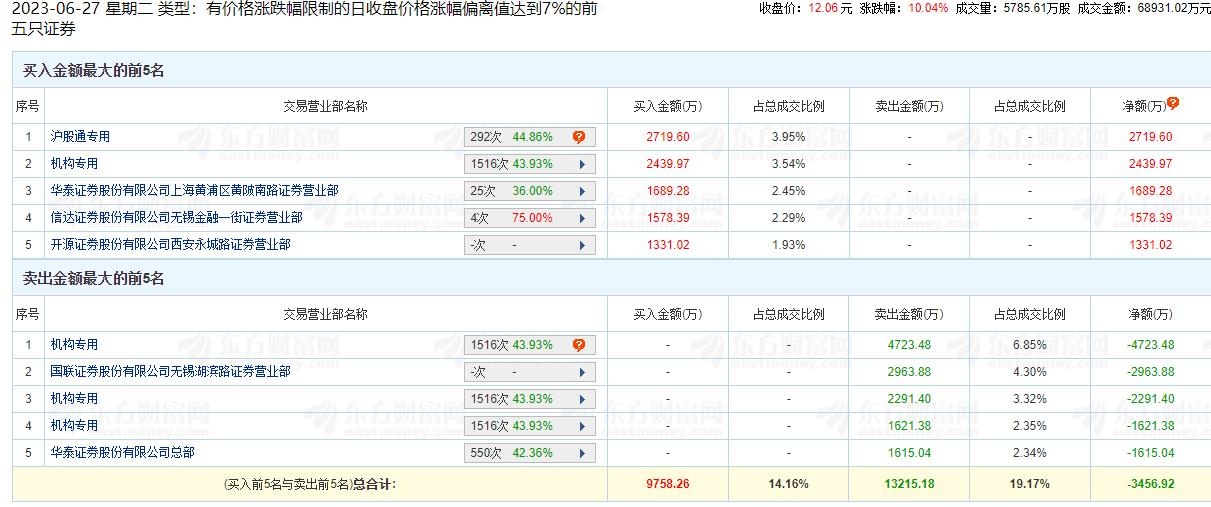Click the 买入金额最大的前5名 section header

(93, 71)
